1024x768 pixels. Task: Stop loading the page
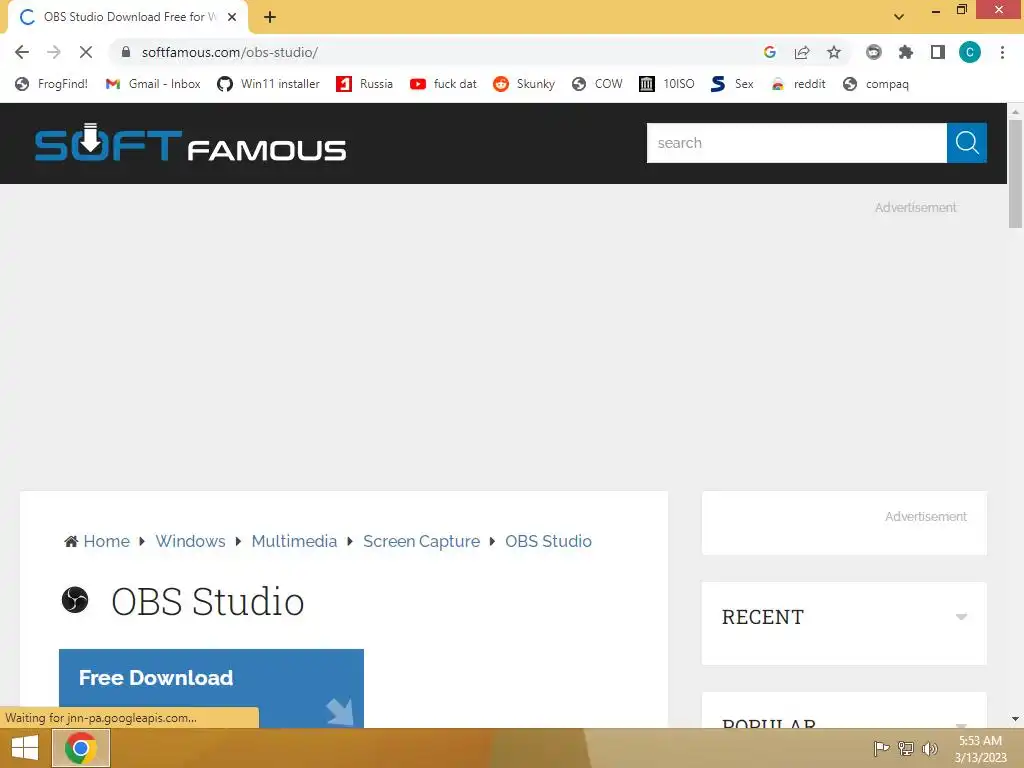[x=86, y=52]
